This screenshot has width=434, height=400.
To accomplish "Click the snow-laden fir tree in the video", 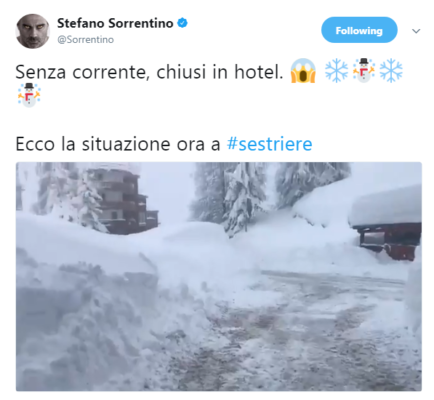I will click(241, 198).
